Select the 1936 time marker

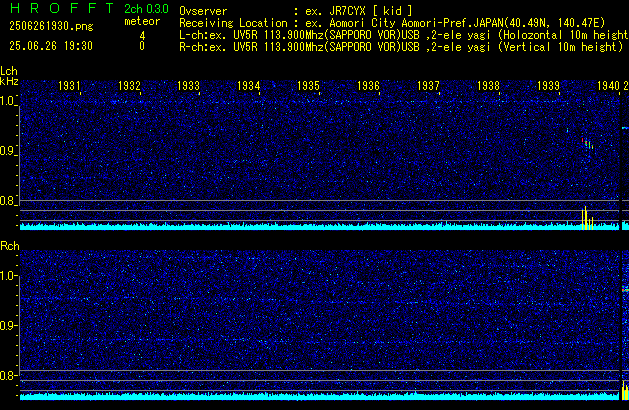coord(368,86)
